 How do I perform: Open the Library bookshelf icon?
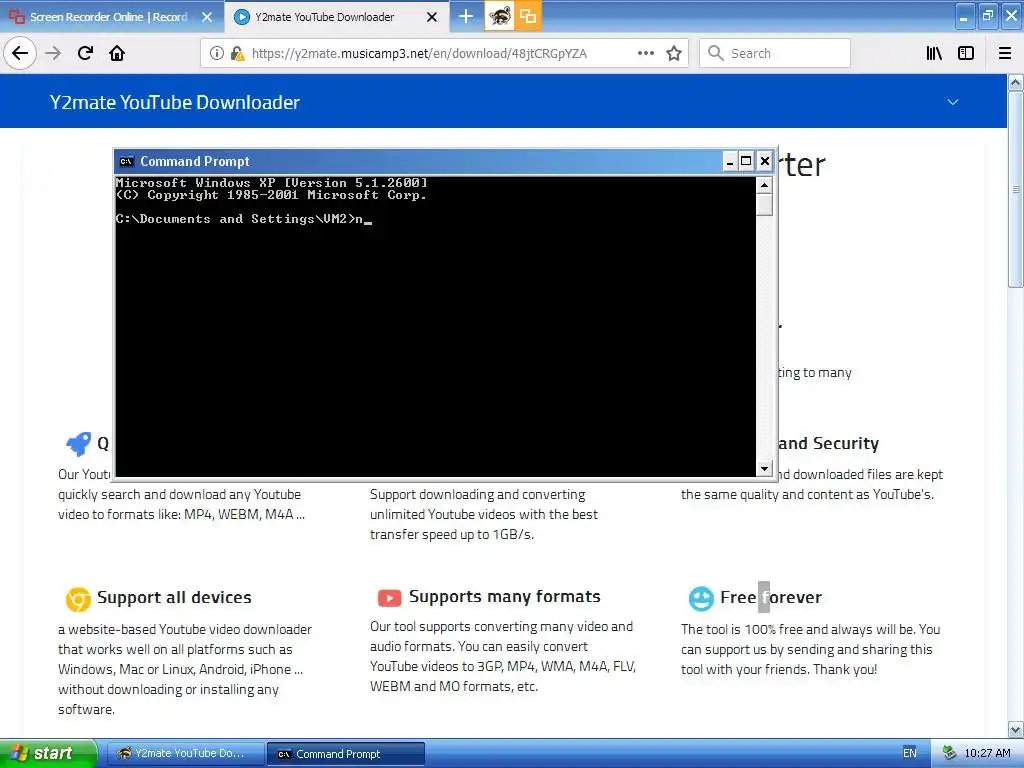pyautogui.click(x=934, y=53)
